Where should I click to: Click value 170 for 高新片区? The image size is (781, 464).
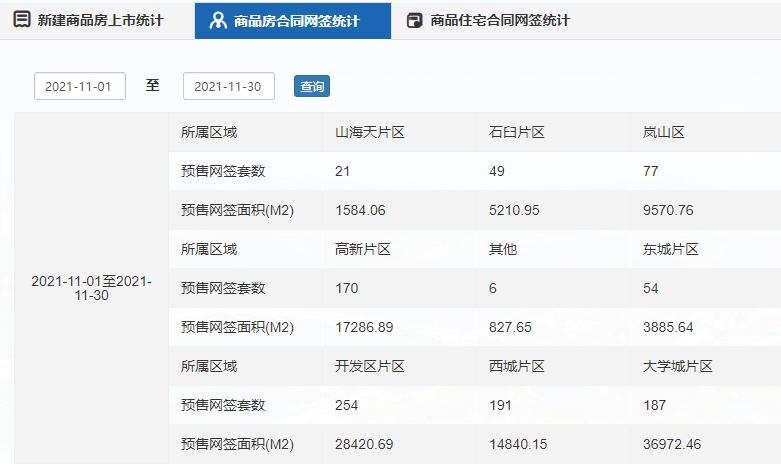click(x=346, y=288)
